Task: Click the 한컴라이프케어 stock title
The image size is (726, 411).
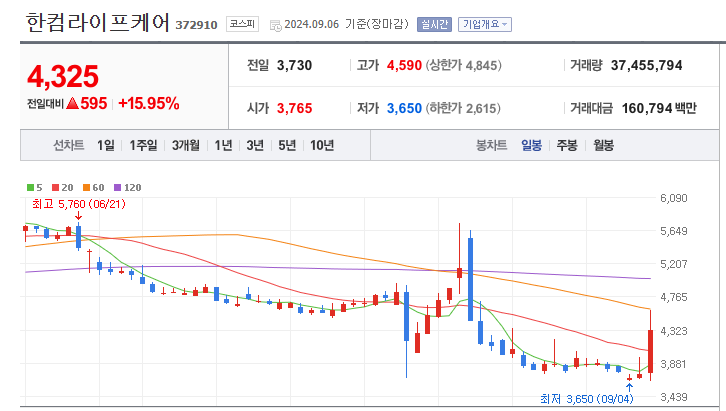Action: pyautogui.click(x=98, y=22)
